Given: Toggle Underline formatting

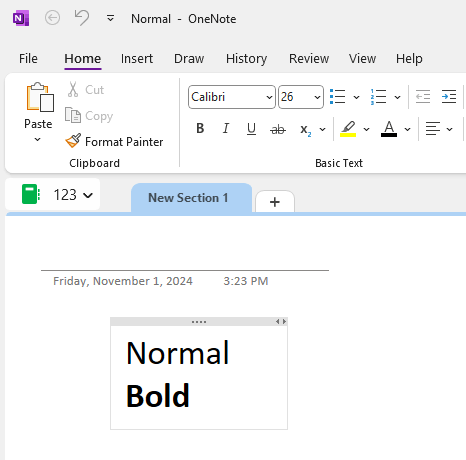Looking at the screenshot, I should tap(251, 129).
